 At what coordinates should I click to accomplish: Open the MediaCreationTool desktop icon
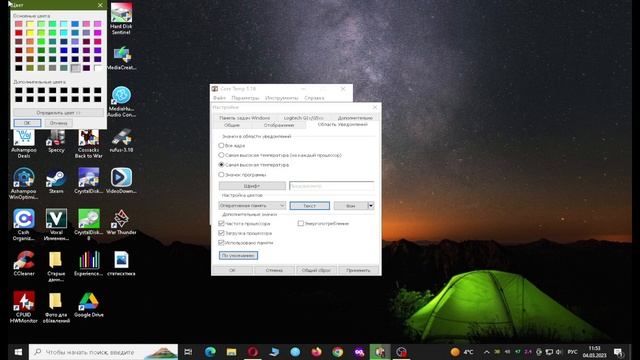pos(121,58)
